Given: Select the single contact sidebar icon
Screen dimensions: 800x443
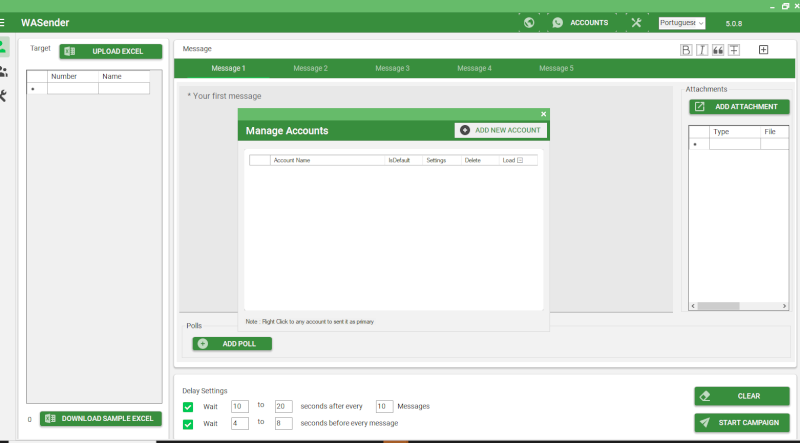Looking at the screenshot, I should 3,47.
